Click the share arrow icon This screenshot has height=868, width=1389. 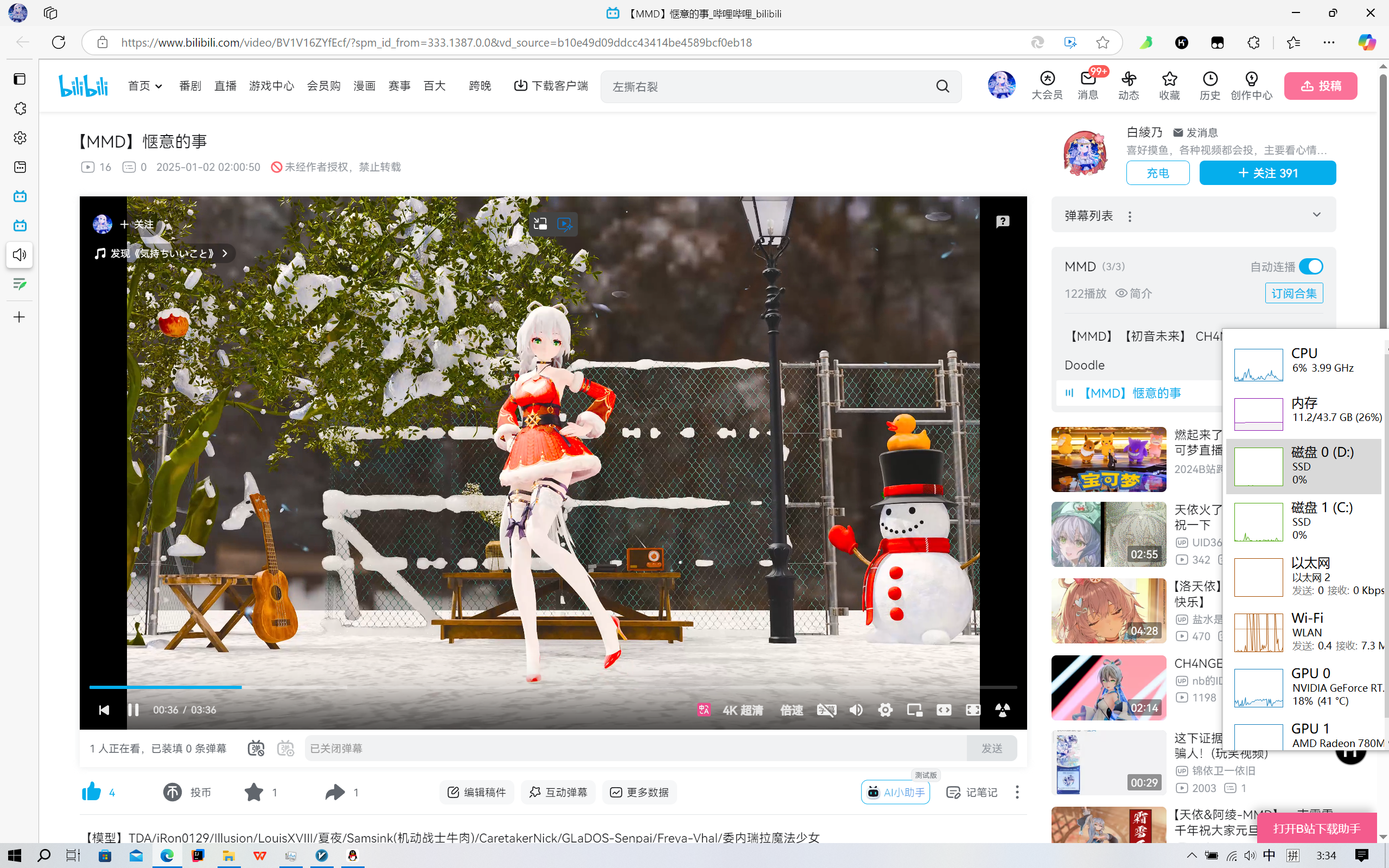pos(335,792)
